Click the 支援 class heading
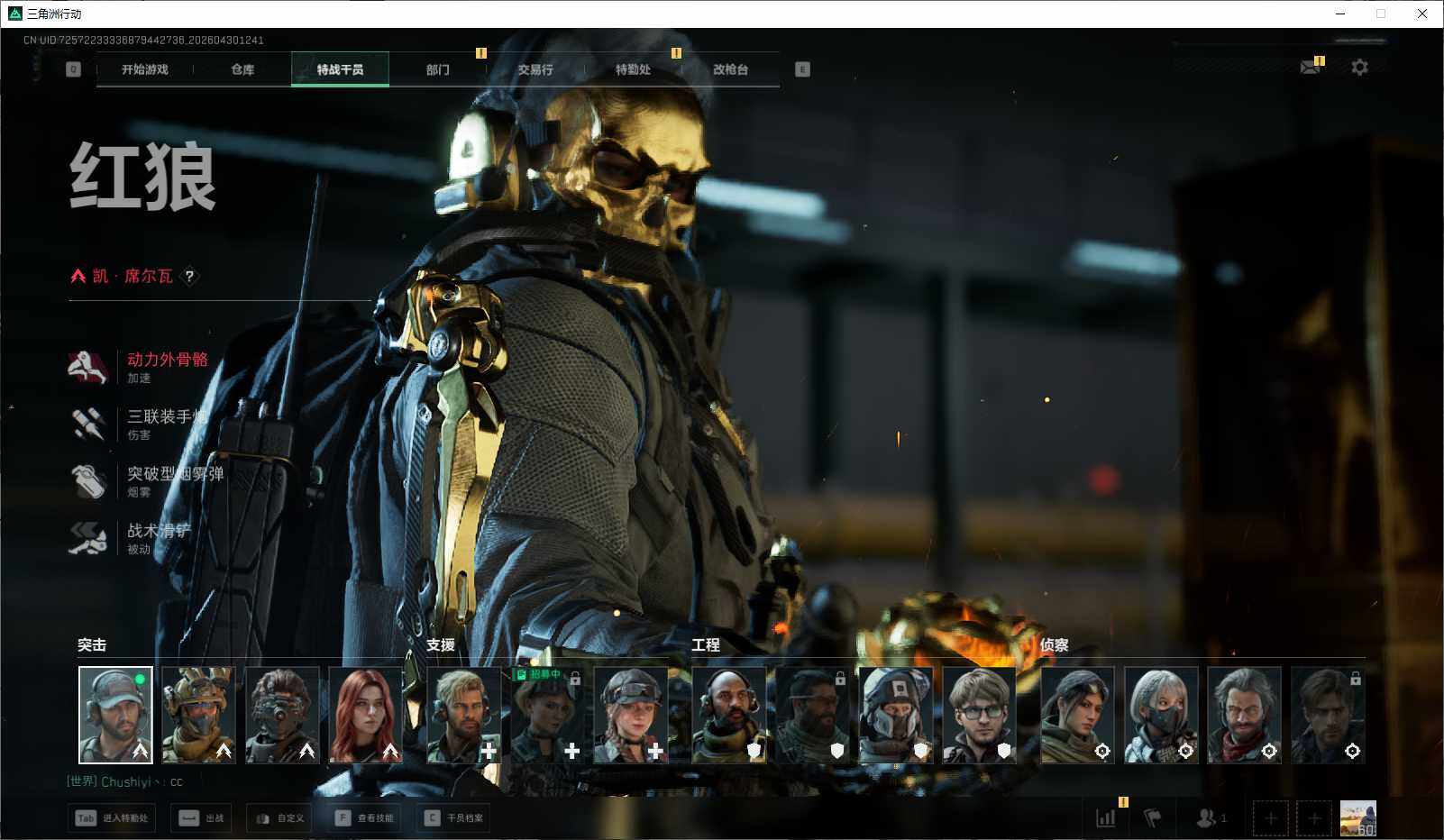1444x840 pixels. coord(441,644)
